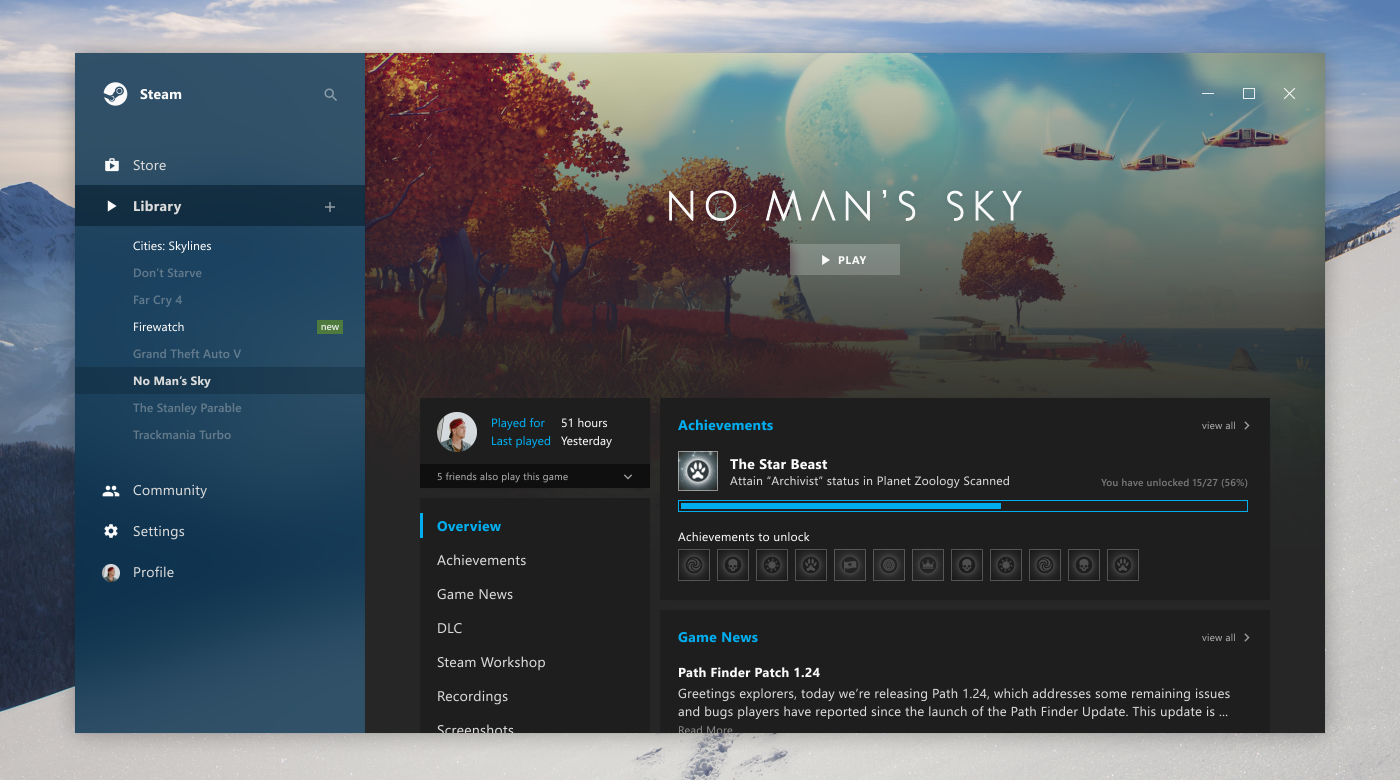Open the Path Finder Patch 1.24 article
The height and width of the screenshot is (780, 1400).
[749, 673]
